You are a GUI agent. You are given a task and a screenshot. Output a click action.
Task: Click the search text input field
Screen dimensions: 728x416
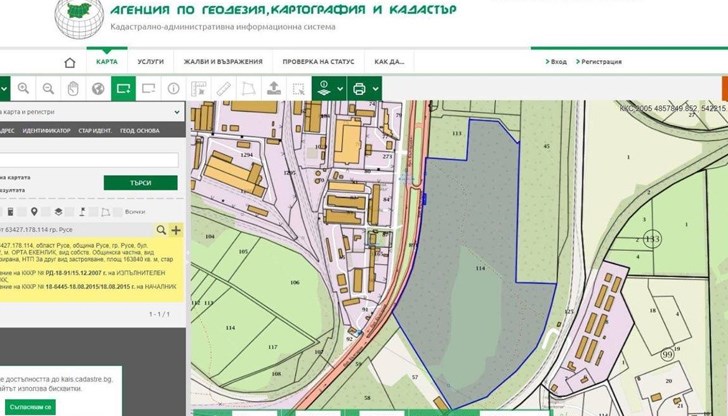88,159
